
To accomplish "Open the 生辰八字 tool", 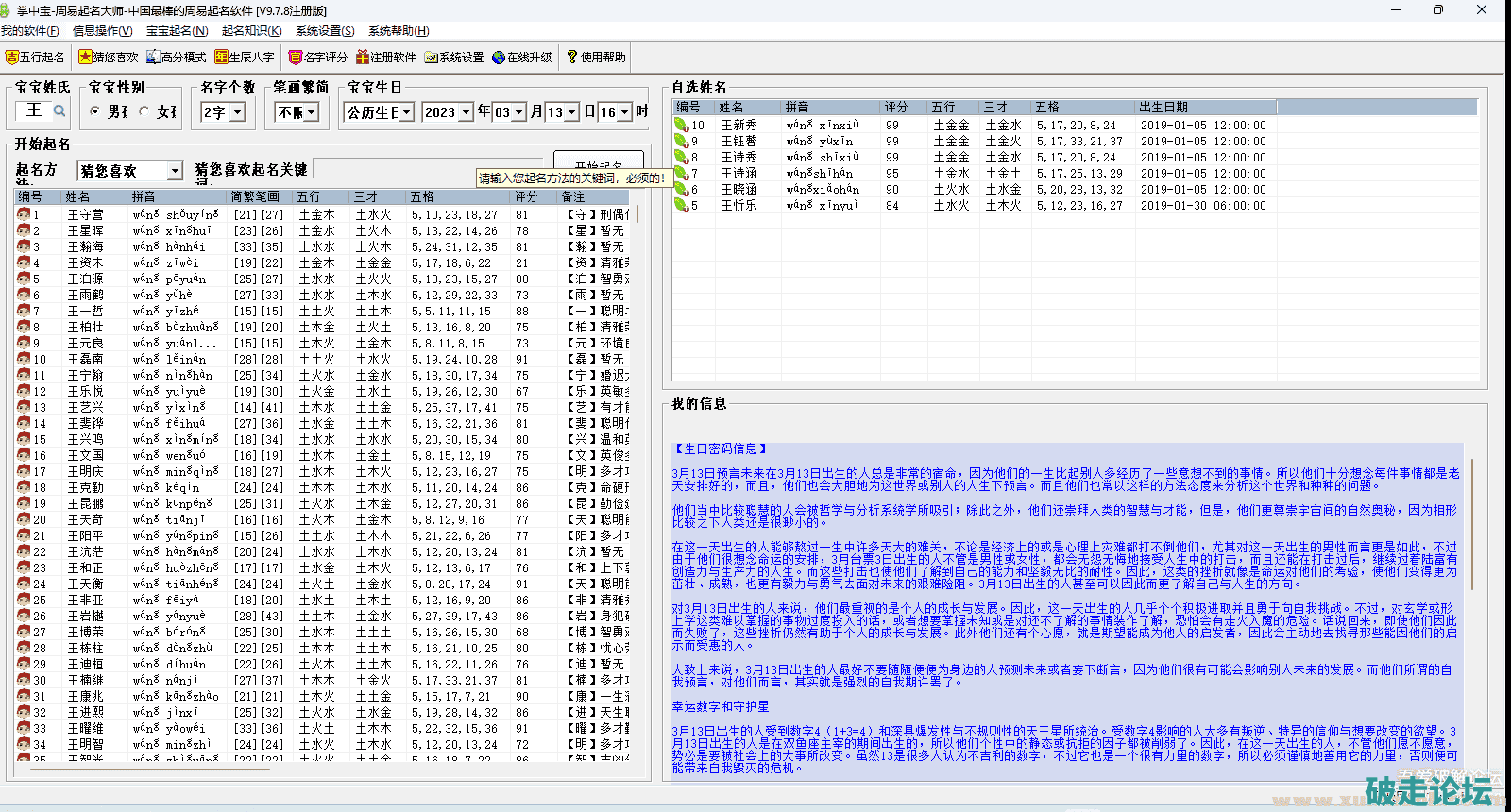I will click(x=244, y=58).
